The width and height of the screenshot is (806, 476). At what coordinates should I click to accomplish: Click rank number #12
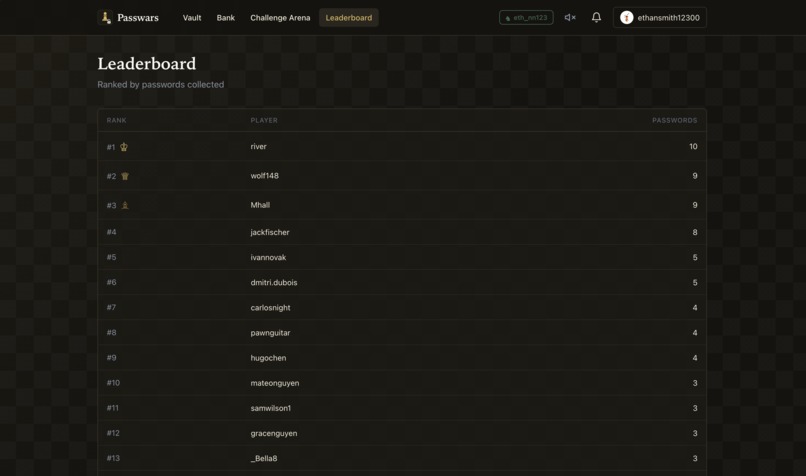[113, 434]
